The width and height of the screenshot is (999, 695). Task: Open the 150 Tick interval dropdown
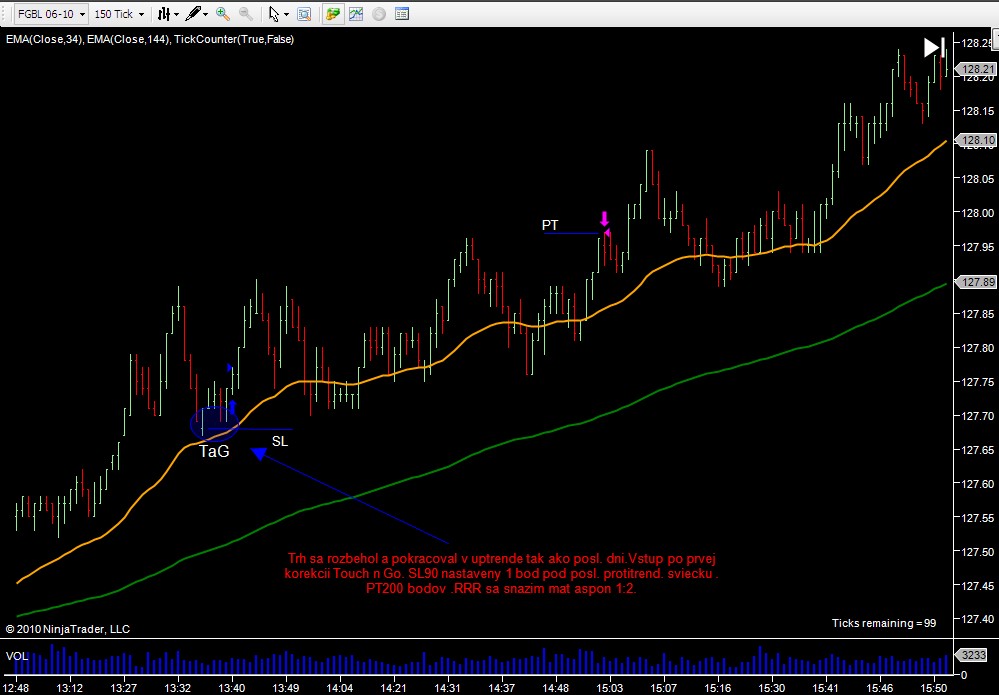pos(119,13)
